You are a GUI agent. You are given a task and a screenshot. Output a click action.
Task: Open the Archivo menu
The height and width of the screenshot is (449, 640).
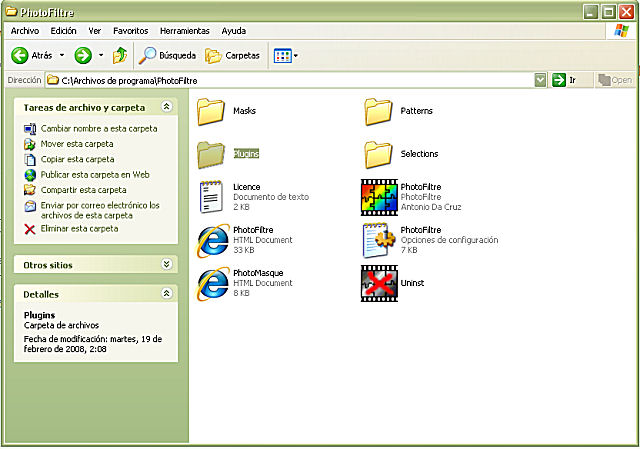point(25,31)
